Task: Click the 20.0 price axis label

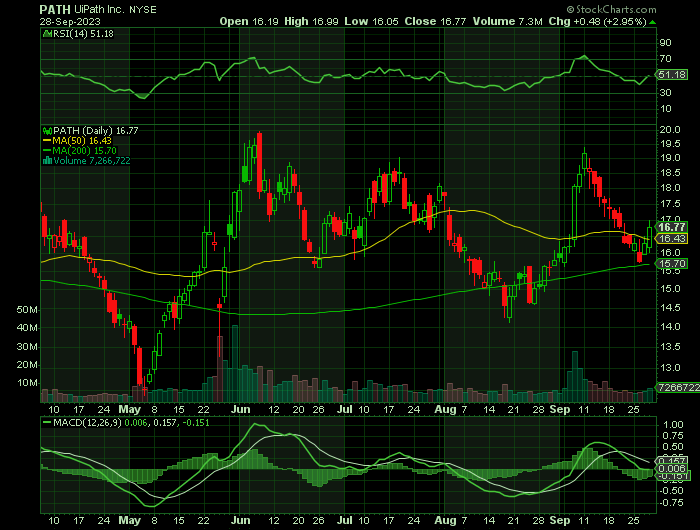Action: pos(670,129)
